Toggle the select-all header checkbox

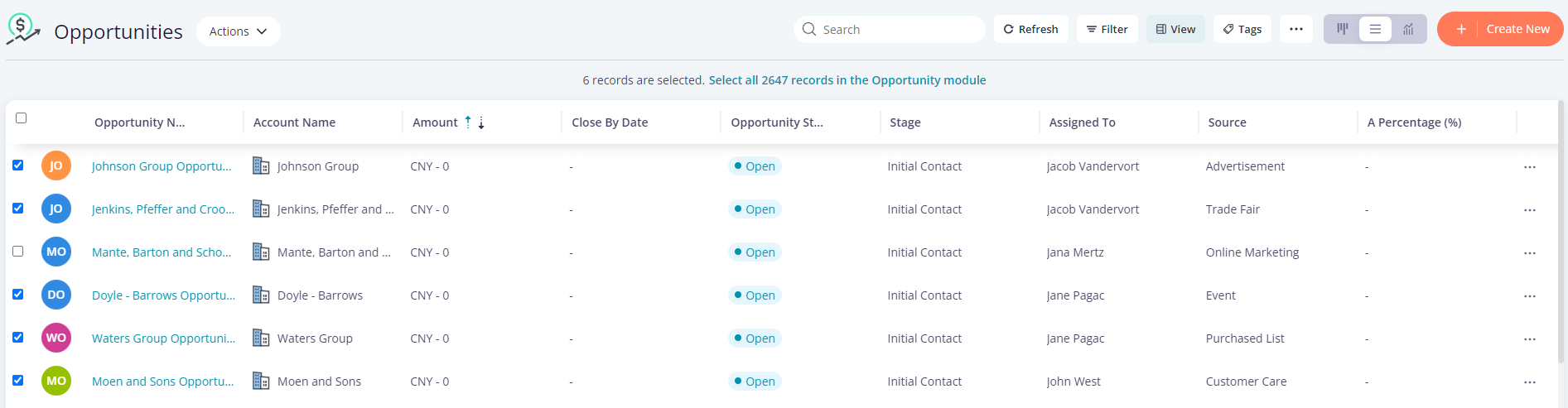22,118
